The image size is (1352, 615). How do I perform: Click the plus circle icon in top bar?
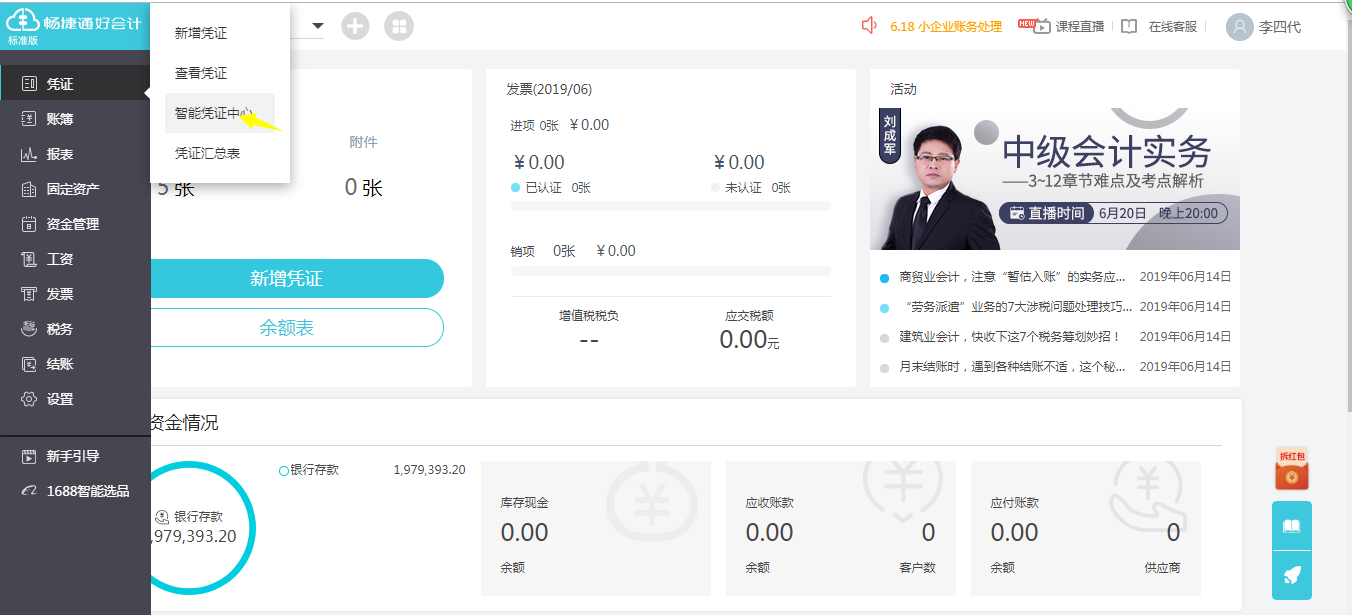pyautogui.click(x=355, y=26)
